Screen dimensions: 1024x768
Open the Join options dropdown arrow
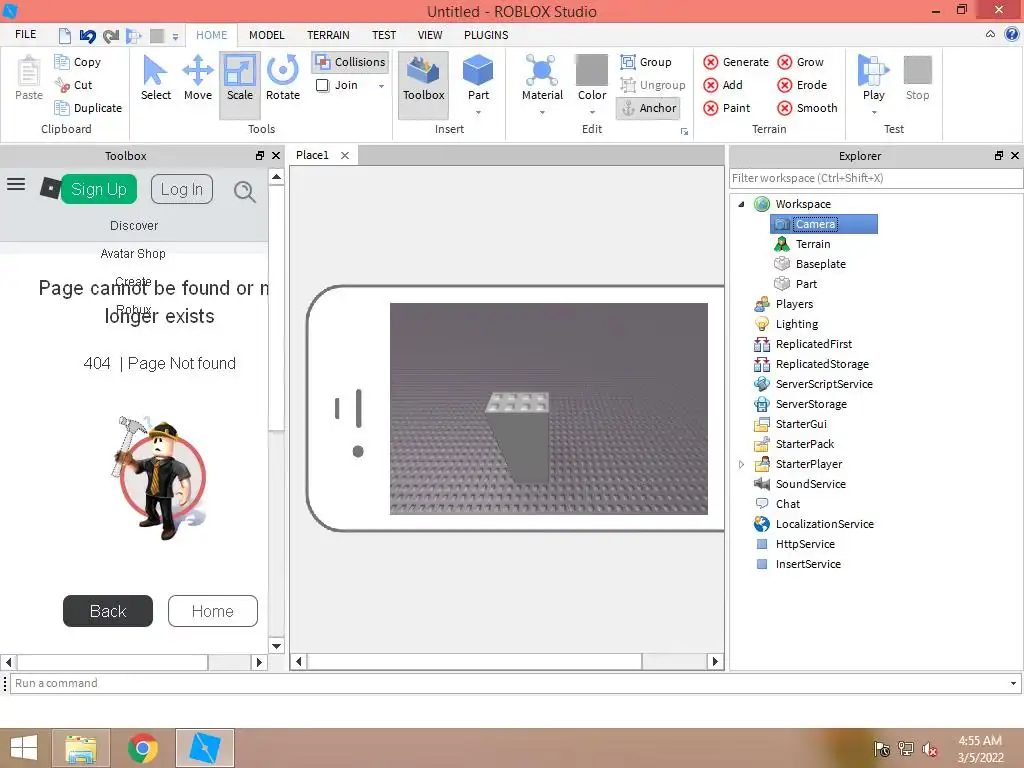381,86
